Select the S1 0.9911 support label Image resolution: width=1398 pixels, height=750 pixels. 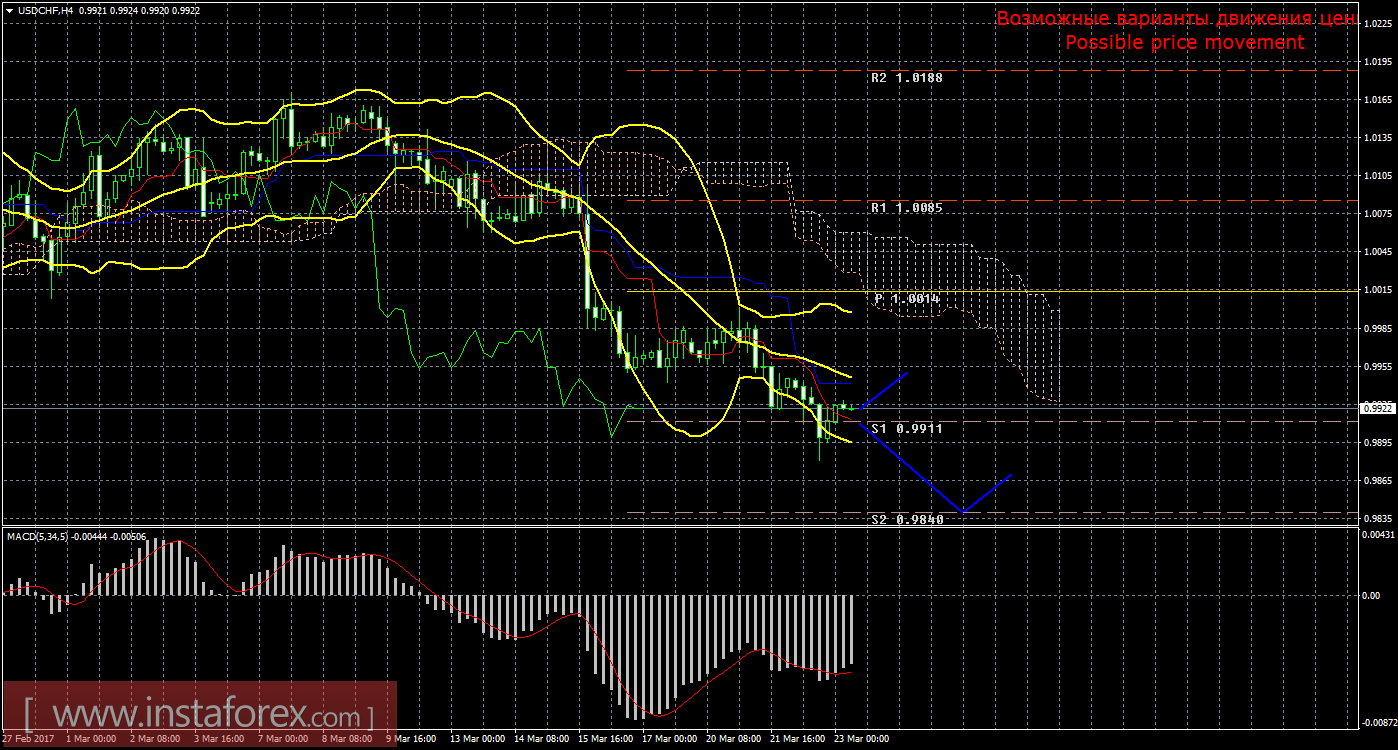tap(906, 428)
